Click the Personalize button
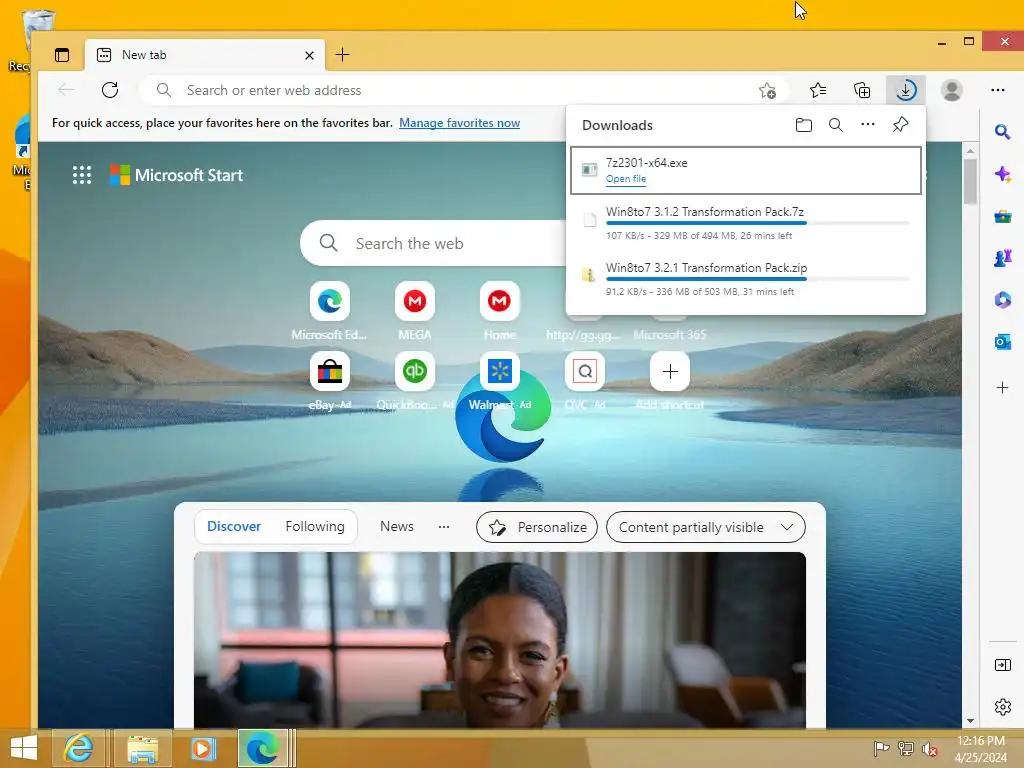The width and height of the screenshot is (1024, 768). 537,527
